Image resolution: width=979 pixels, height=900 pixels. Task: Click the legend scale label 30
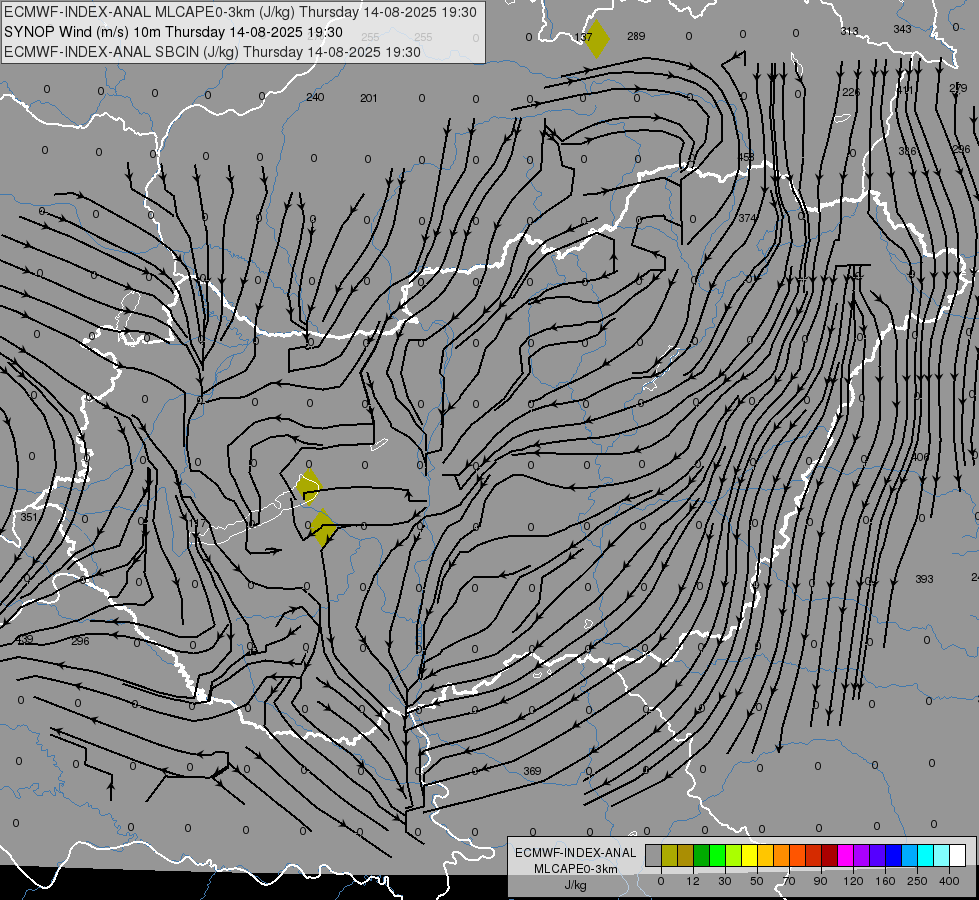(725, 881)
